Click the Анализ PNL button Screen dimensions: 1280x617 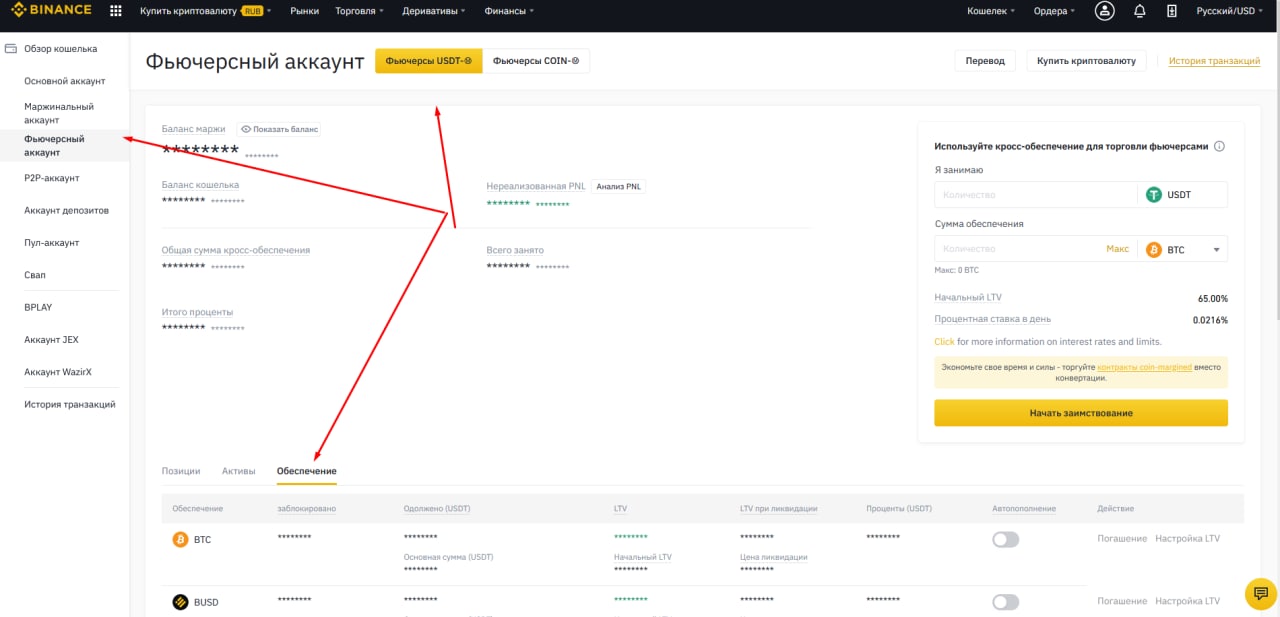[x=618, y=186]
